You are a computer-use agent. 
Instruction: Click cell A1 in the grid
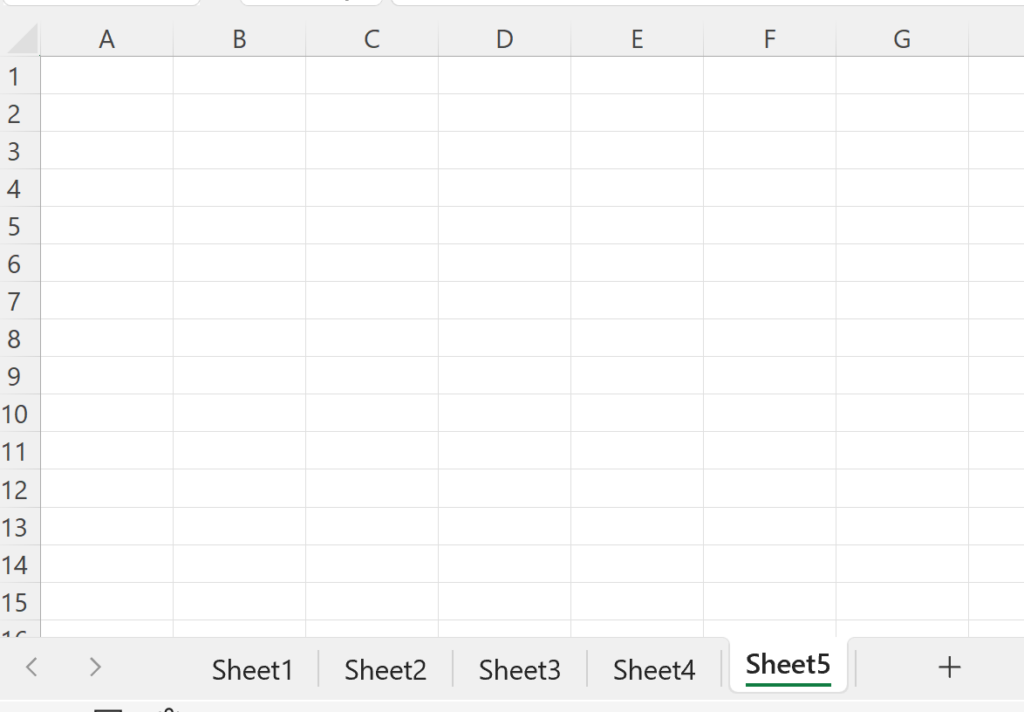107,76
